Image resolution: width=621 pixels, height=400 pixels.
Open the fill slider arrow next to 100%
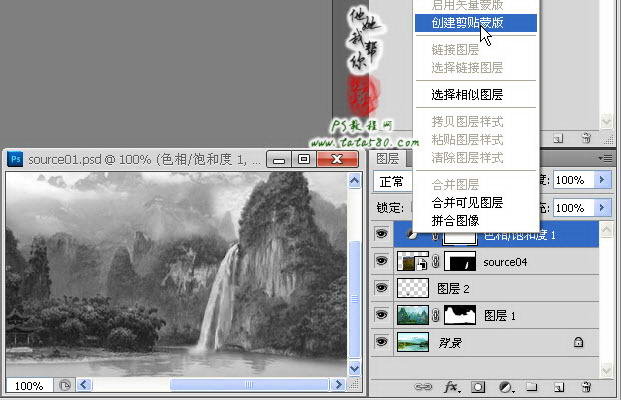(602, 208)
